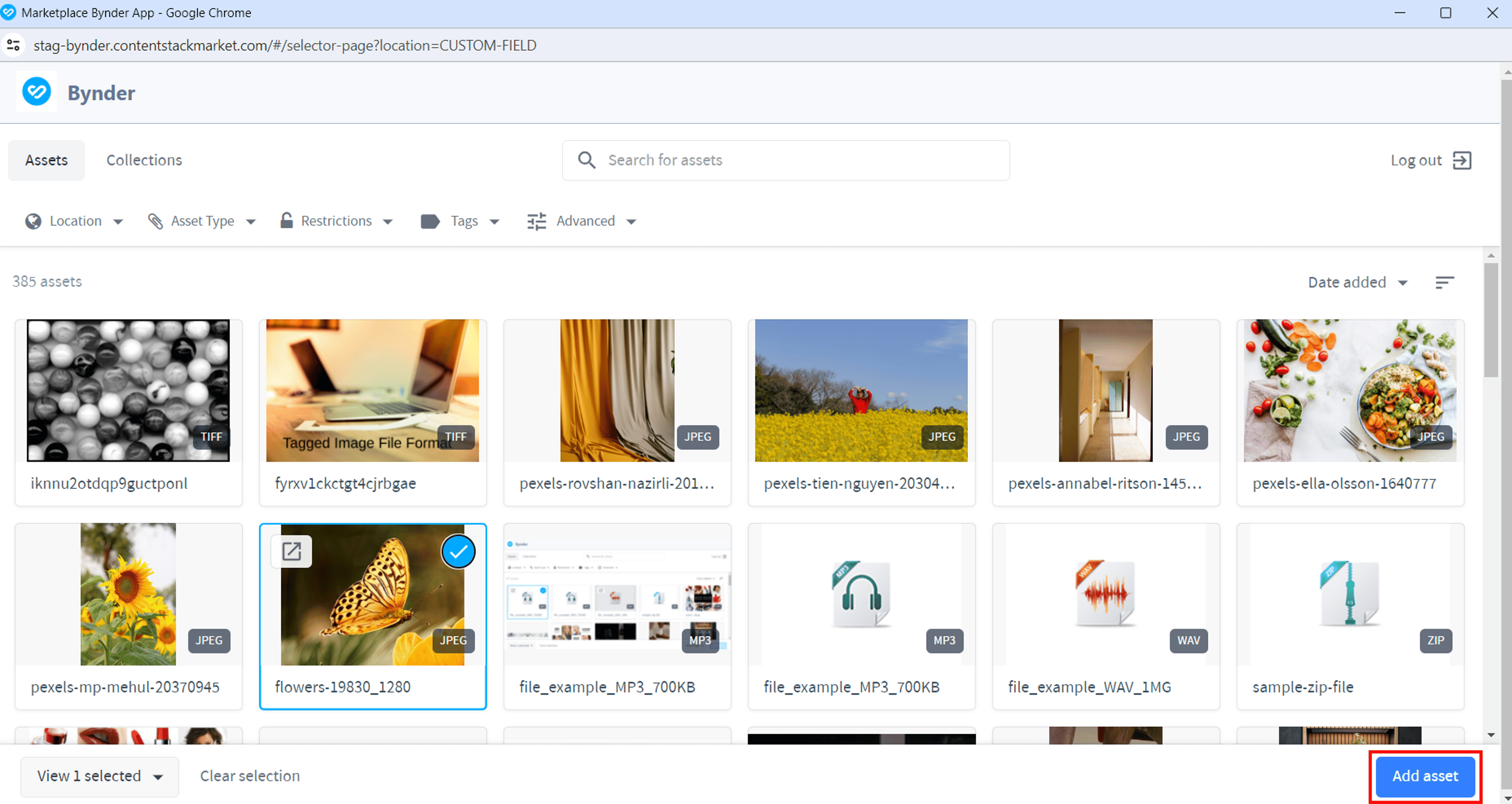The image size is (1512, 804).
Task: Open the Tags filter dropdown
Action: click(494, 222)
